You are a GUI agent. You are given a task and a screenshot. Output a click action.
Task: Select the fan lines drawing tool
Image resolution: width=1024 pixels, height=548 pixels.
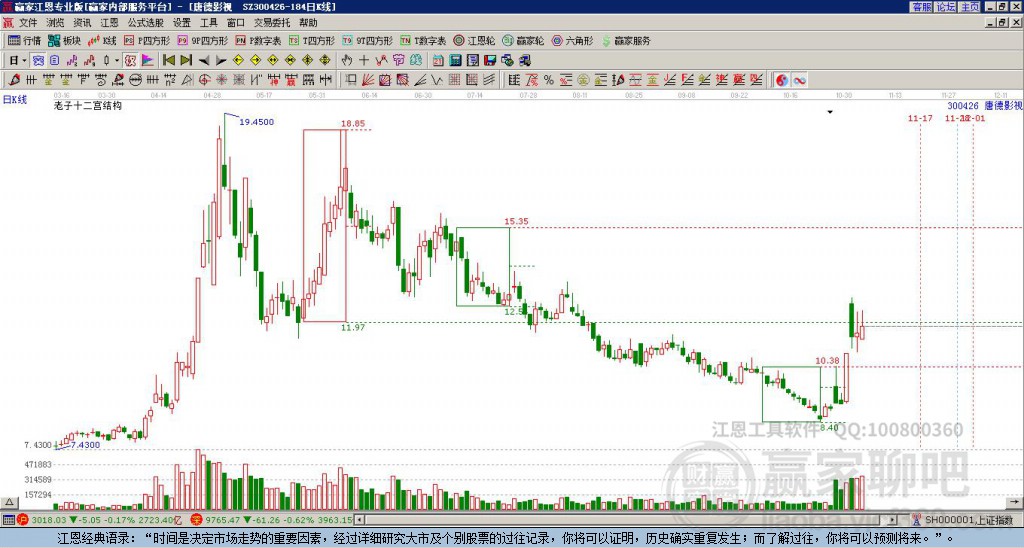(x=368, y=80)
